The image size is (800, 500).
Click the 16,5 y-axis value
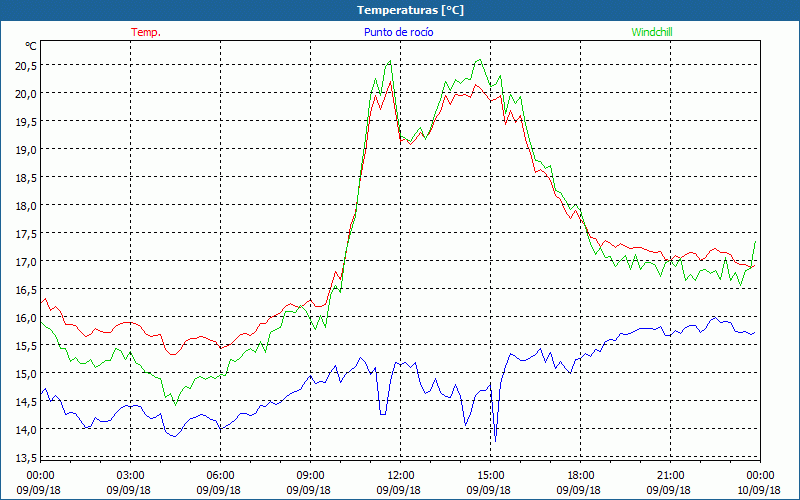click(27, 289)
